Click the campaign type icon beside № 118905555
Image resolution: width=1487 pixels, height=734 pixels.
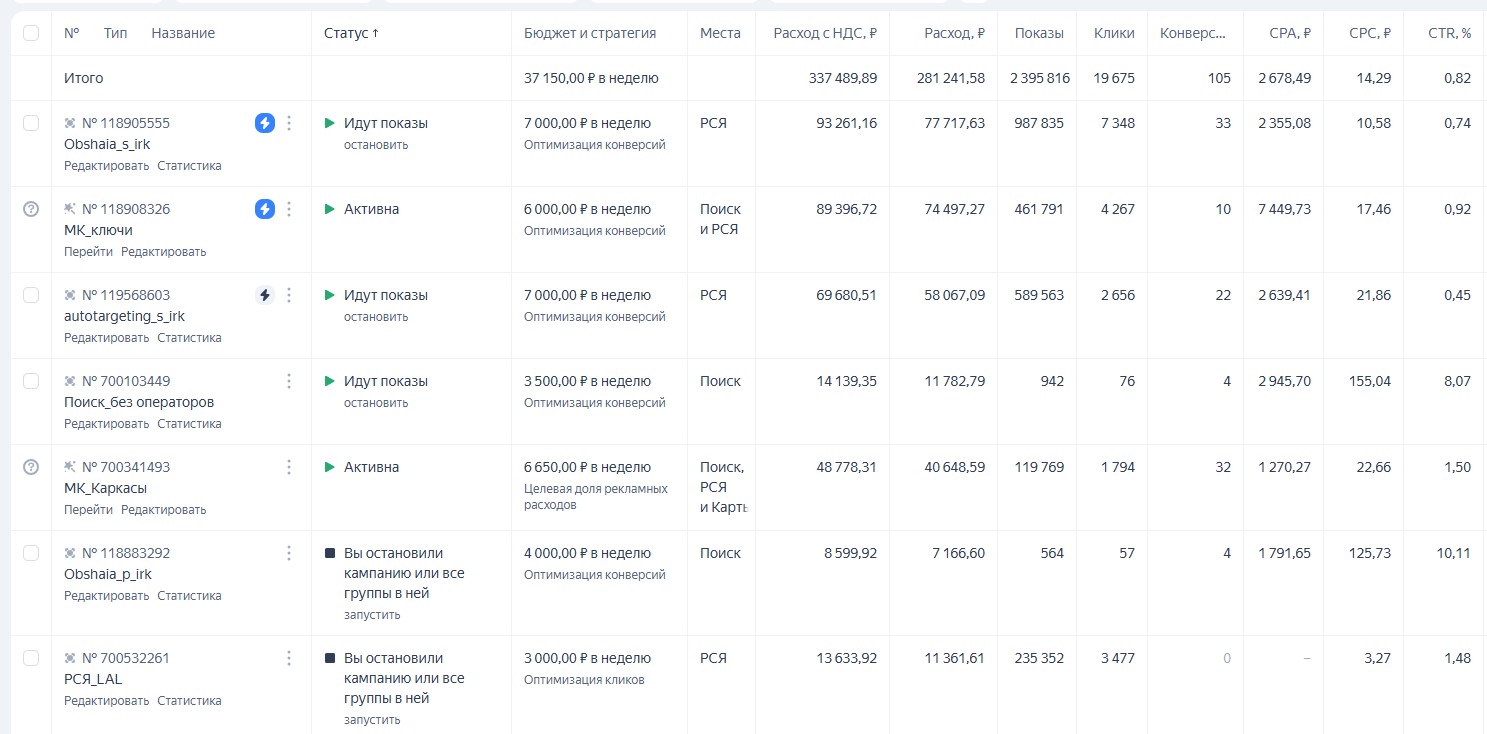[x=68, y=122]
